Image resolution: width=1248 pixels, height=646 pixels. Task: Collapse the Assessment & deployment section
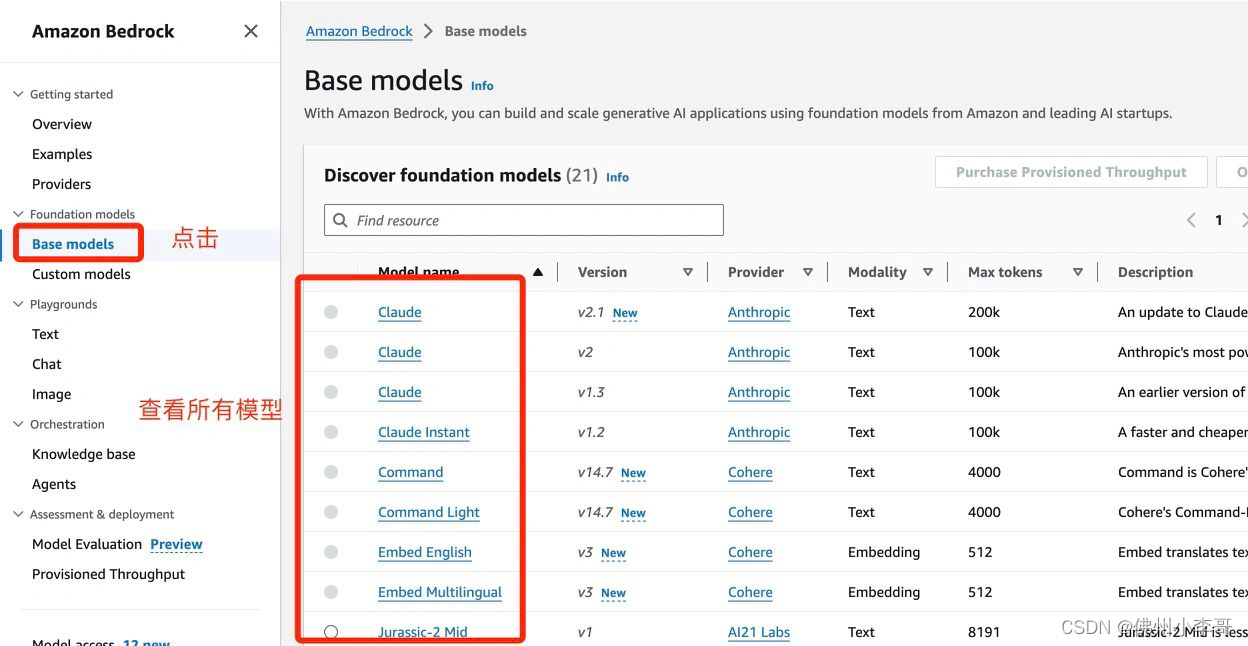(x=18, y=514)
